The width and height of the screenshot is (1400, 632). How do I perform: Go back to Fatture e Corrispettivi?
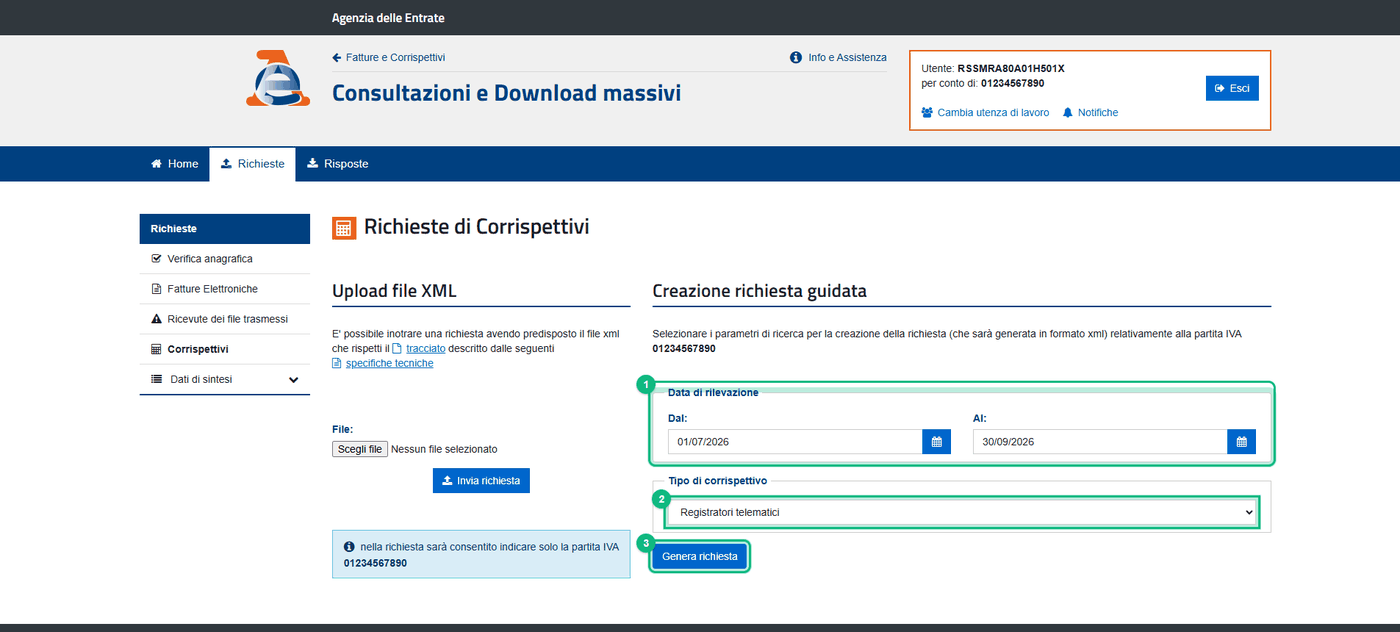tap(389, 58)
